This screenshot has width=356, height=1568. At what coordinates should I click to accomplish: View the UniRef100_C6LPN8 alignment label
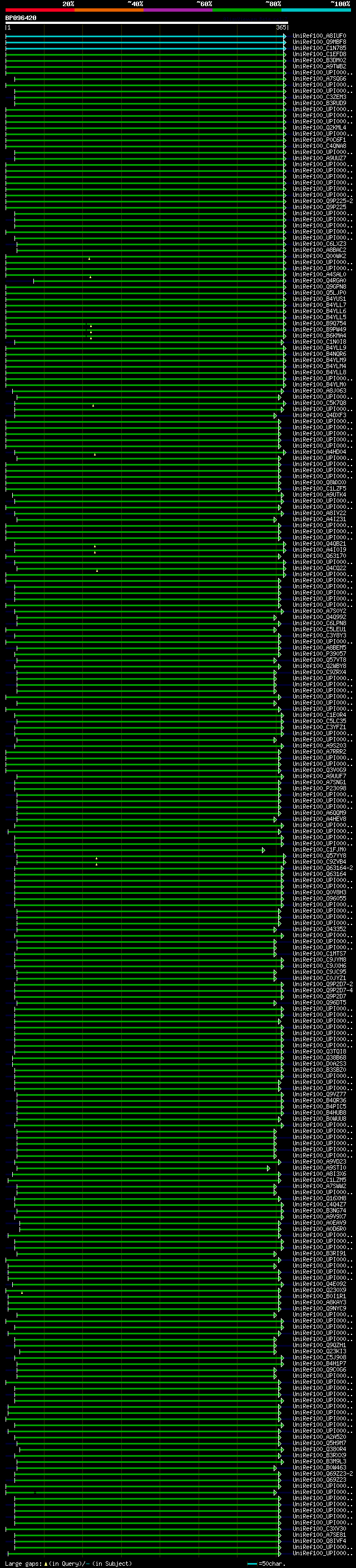point(319,624)
